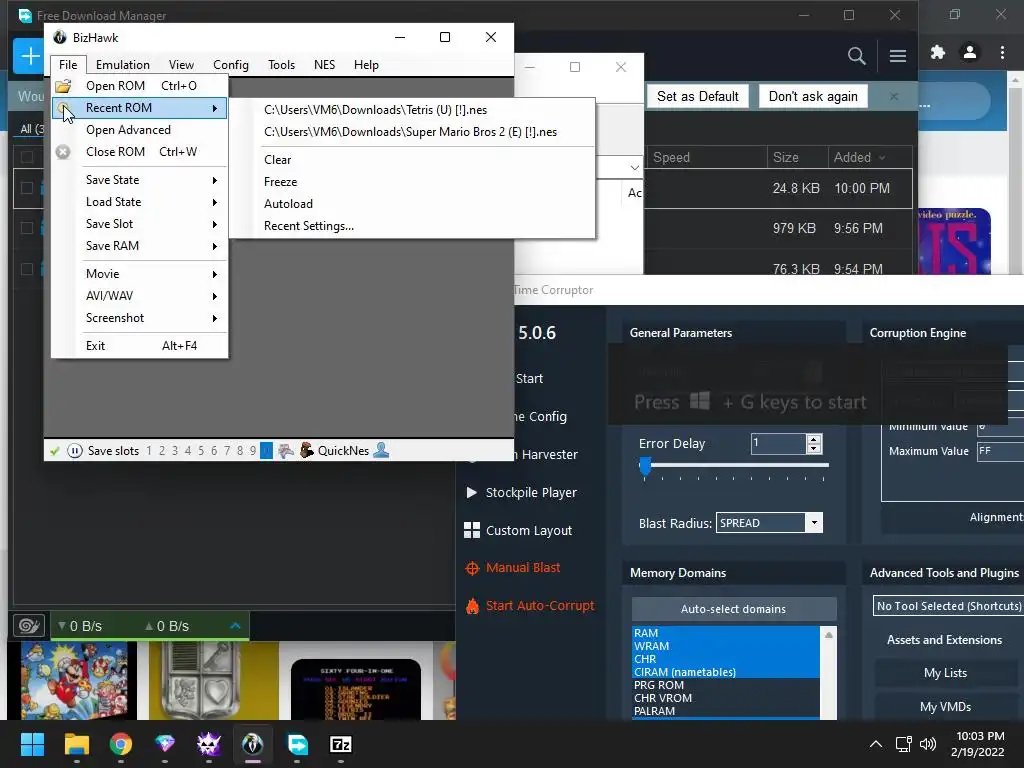The height and width of the screenshot is (768, 1024).
Task: Expand the Movie submenu
Action: coord(140,274)
